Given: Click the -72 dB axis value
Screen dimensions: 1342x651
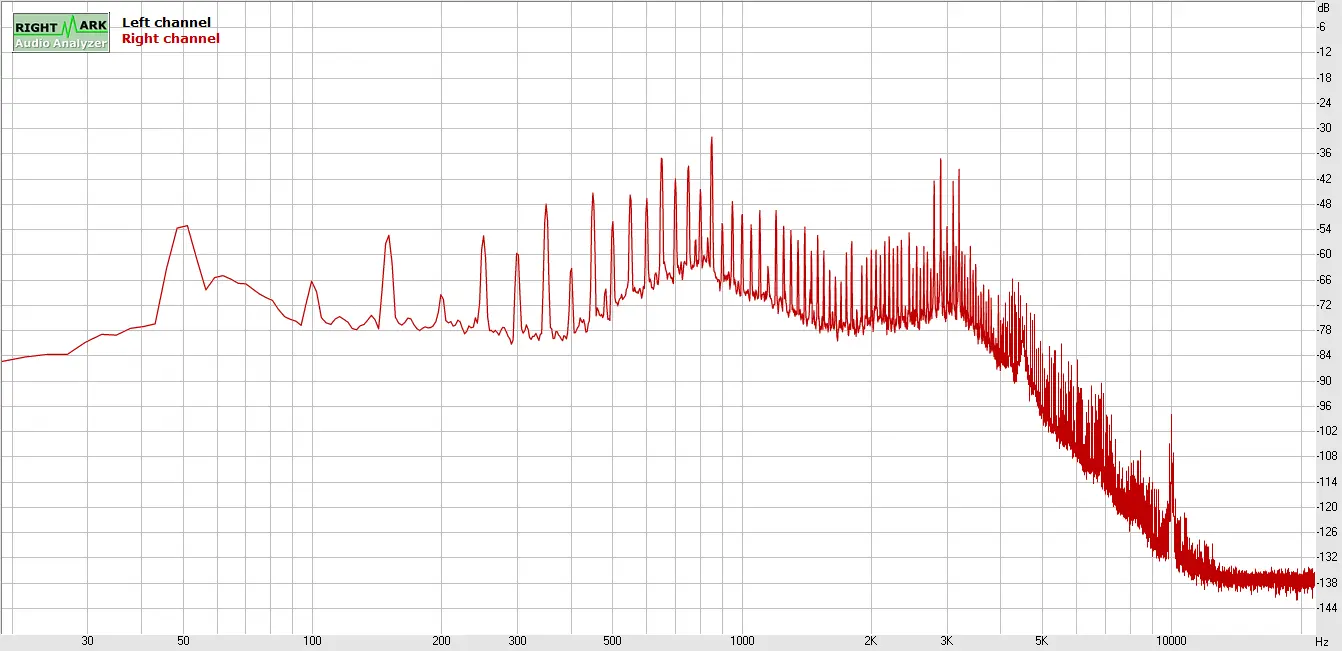Looking at the screenshot, I should (1323, 305).
